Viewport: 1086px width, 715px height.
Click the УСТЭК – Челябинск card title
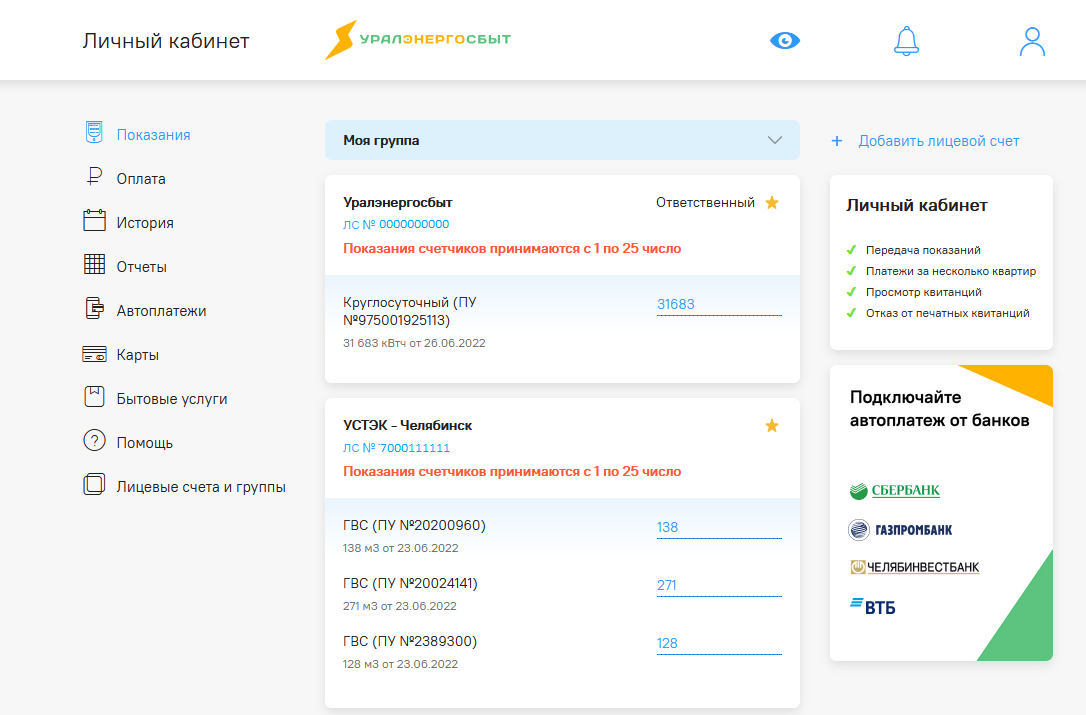point(407,425)
